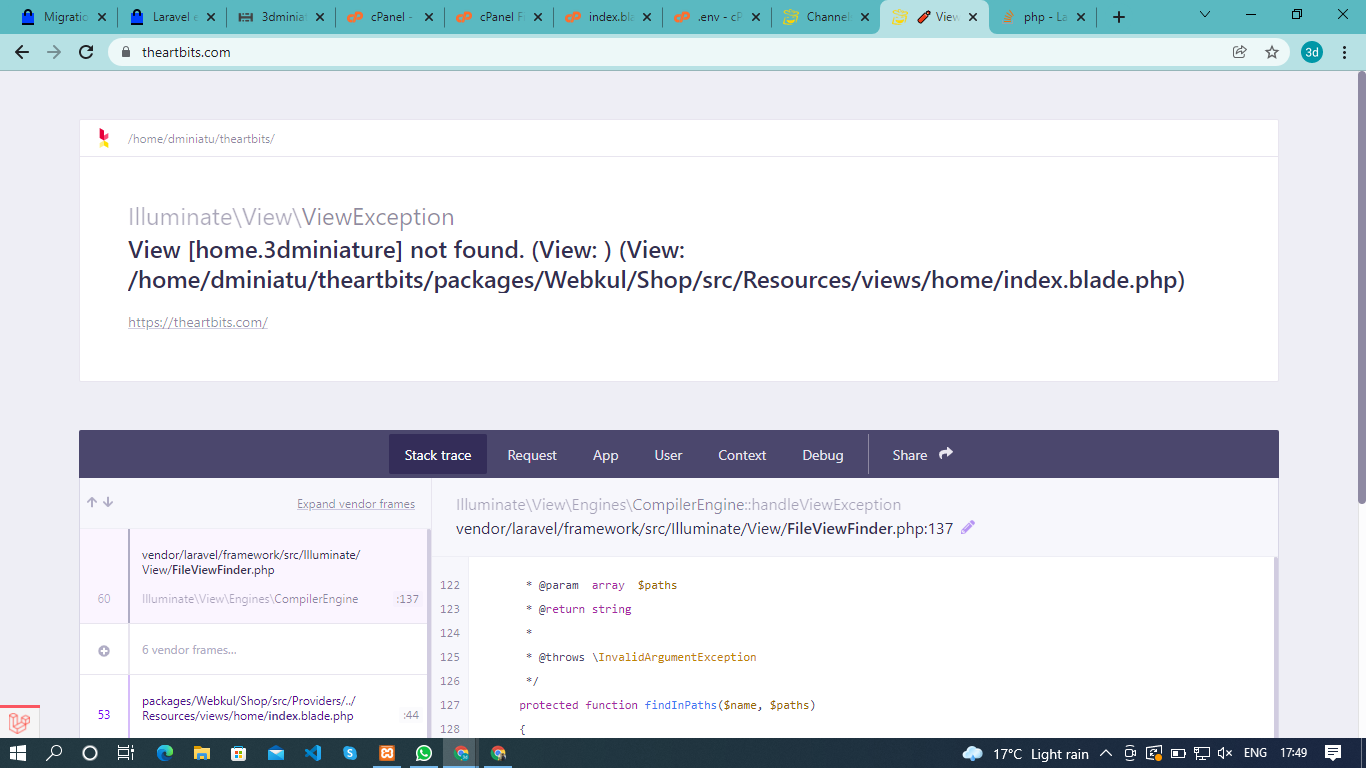Open Skype from taskbar
The image size is (1366, 768).
349,753
